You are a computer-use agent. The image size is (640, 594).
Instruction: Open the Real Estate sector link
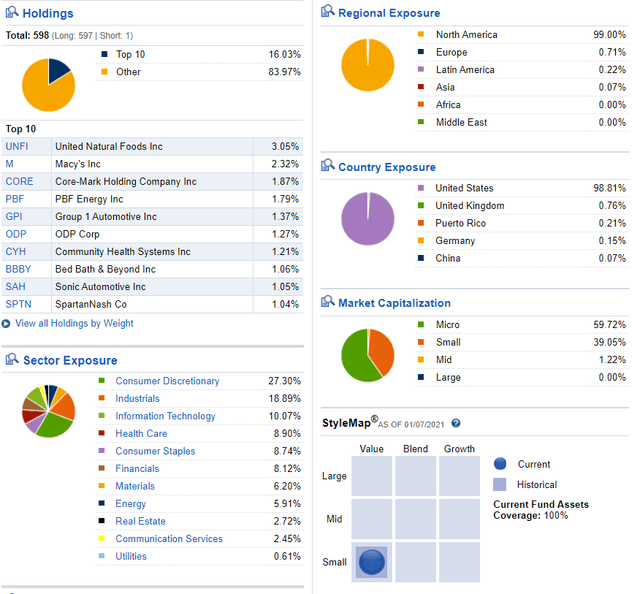point(140,521)
